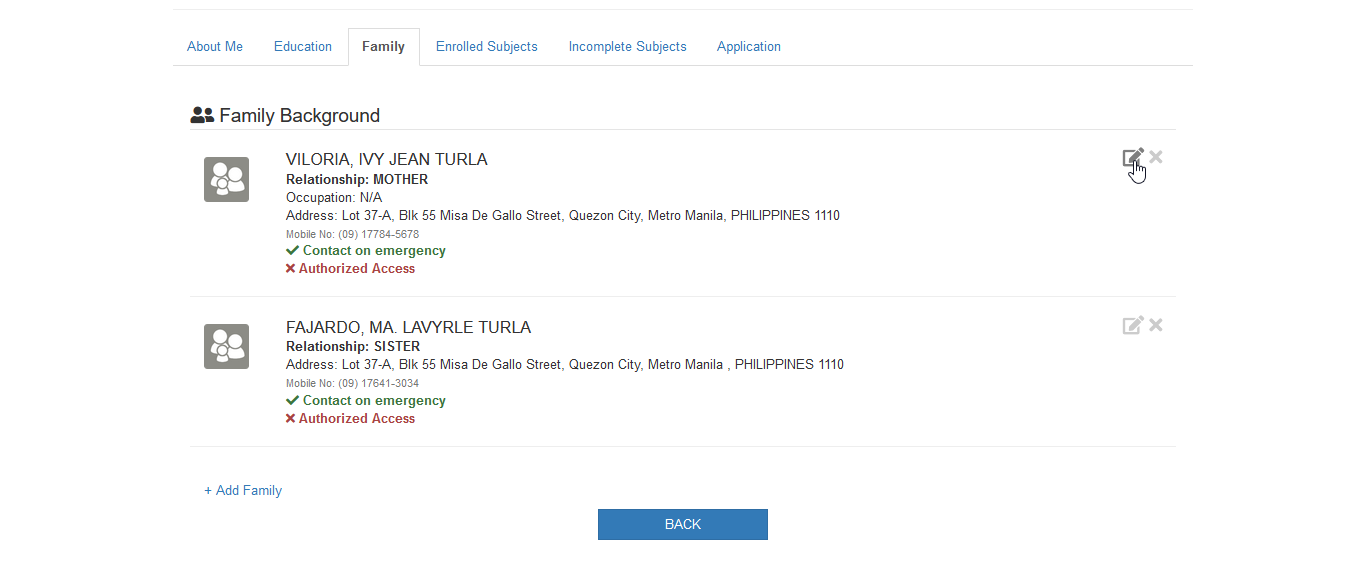Viewport: 1352px width, 564px height.
Task: Click the family avatar icon beside VILORIA
Action: pos(226,180)
